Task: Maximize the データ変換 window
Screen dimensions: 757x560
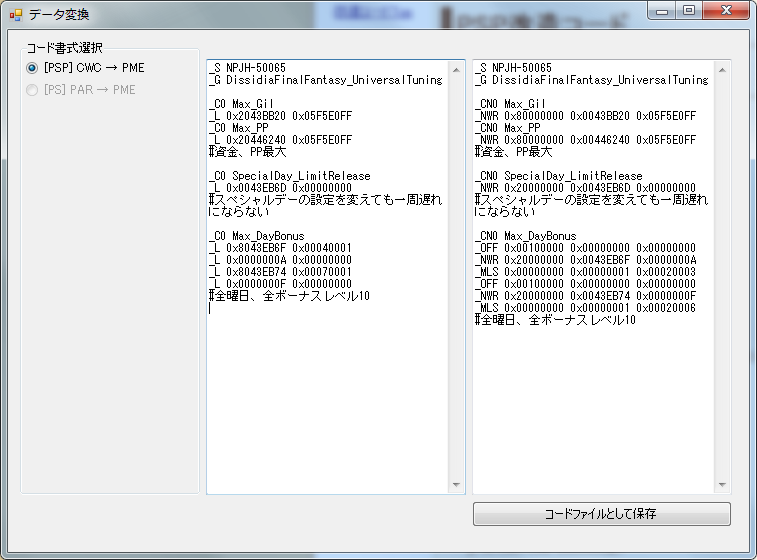Action: coord(689,11)
